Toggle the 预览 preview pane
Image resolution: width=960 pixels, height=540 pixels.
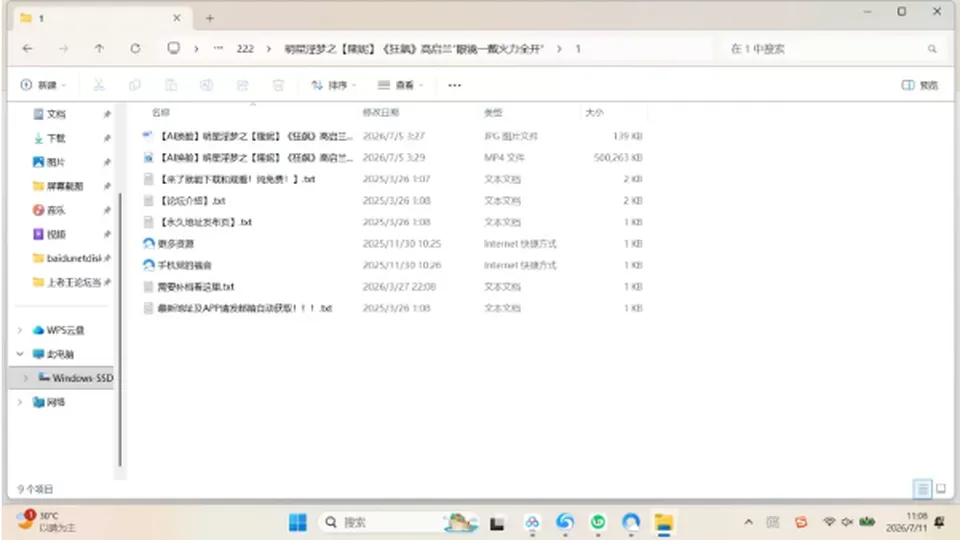pos(920,85)
